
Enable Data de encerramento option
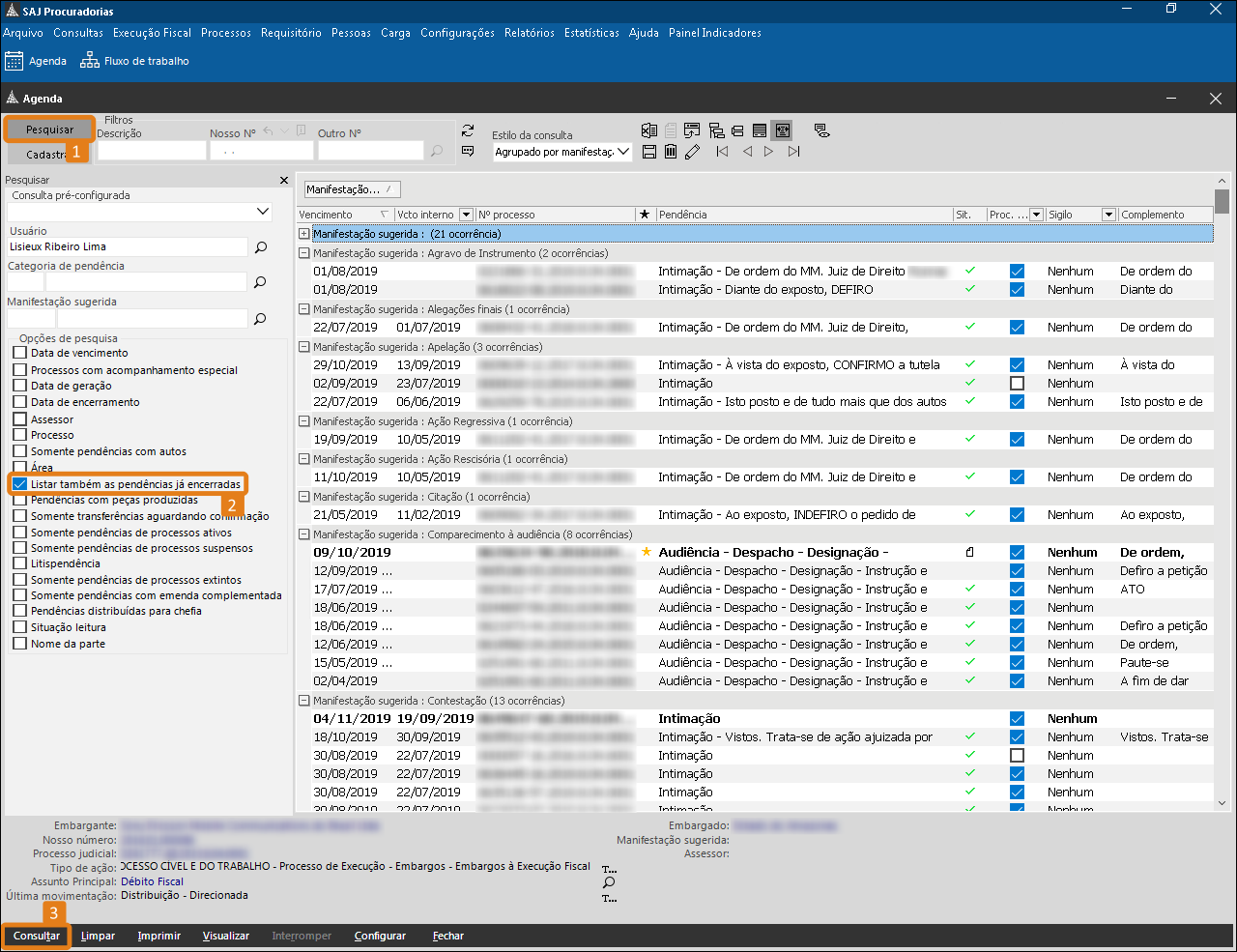19,402
